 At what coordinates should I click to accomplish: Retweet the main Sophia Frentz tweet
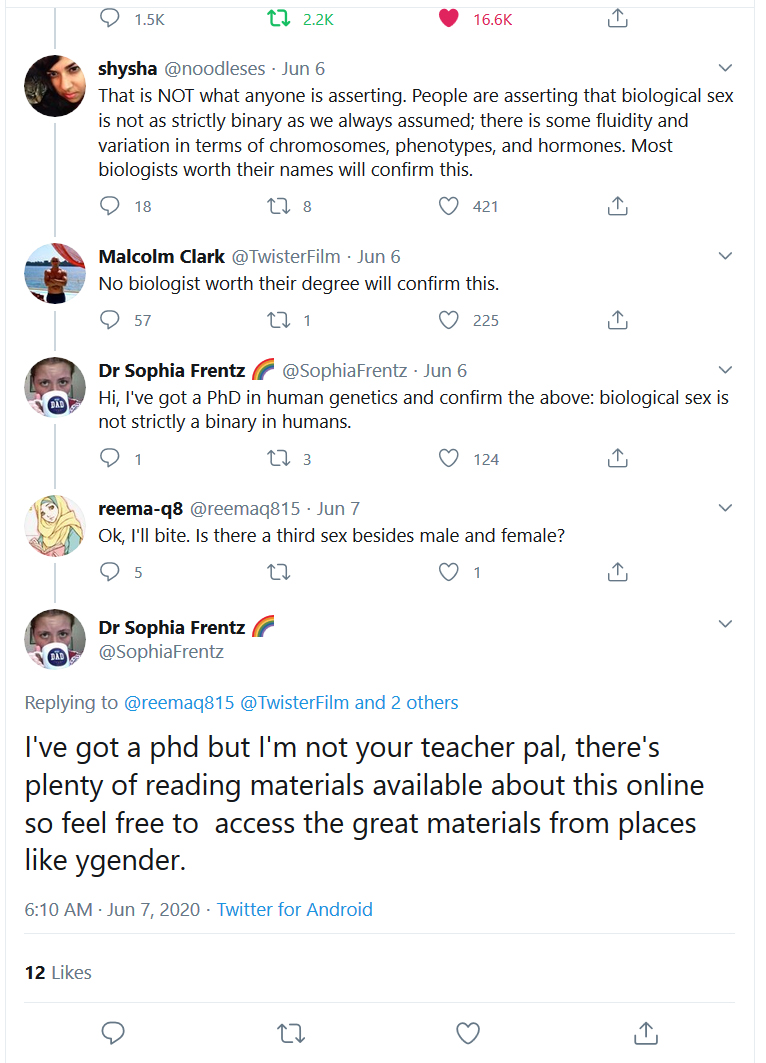tap(291, 1033)
